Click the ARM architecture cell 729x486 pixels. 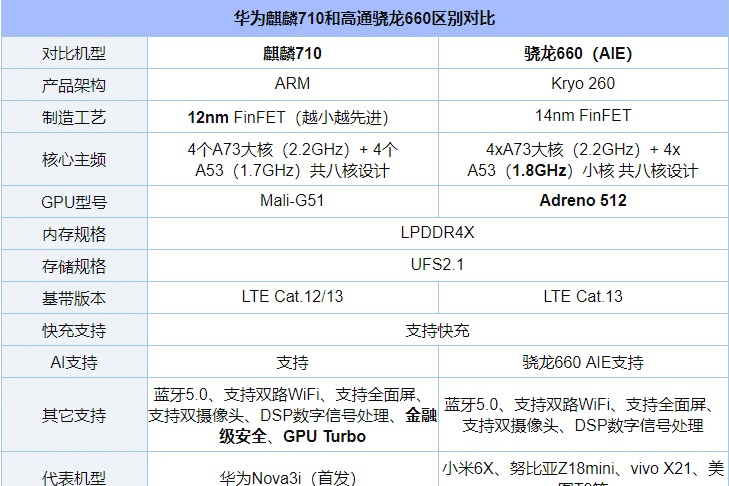coord(291,84)
